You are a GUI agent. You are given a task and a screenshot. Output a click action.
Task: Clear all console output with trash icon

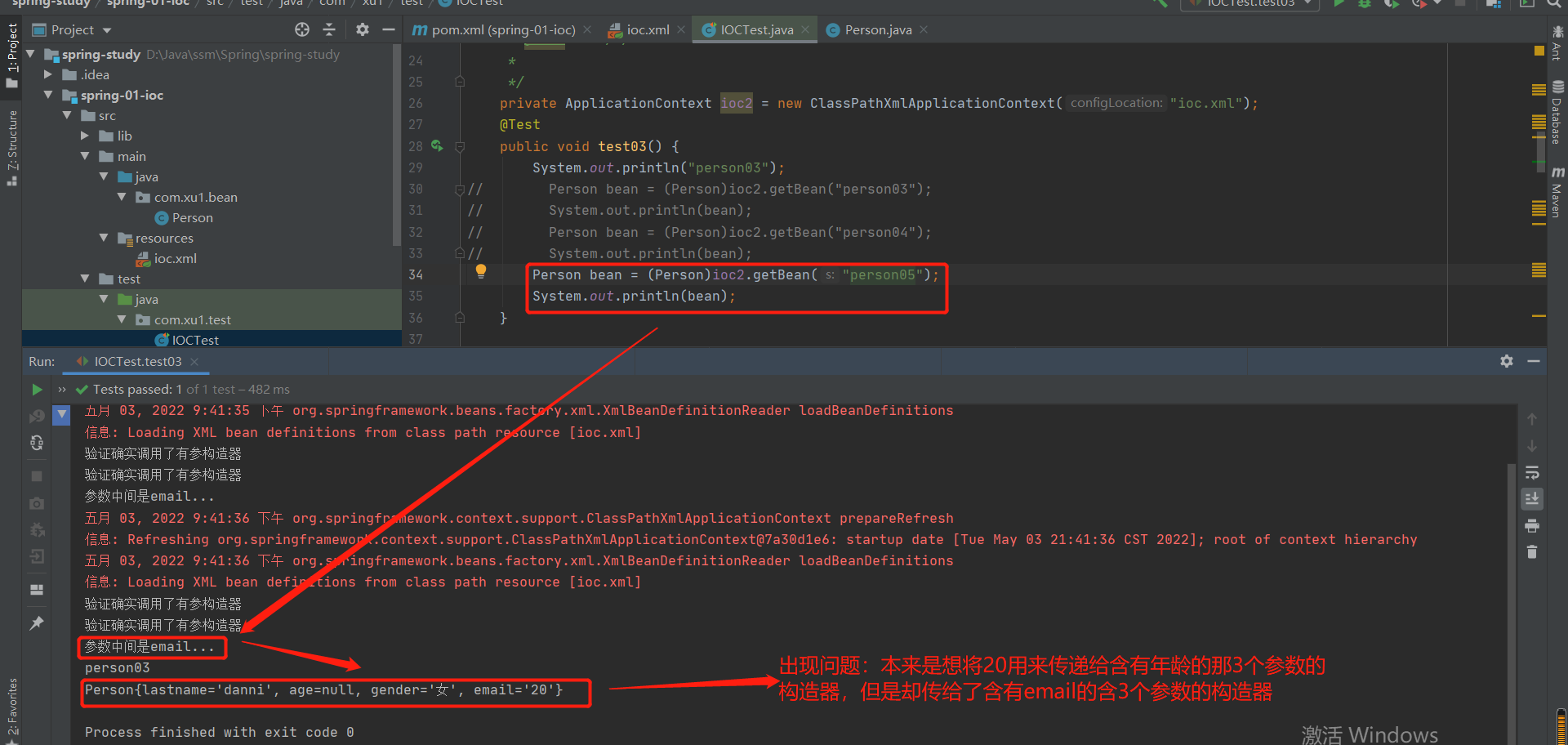click(x=1532, y=552)
